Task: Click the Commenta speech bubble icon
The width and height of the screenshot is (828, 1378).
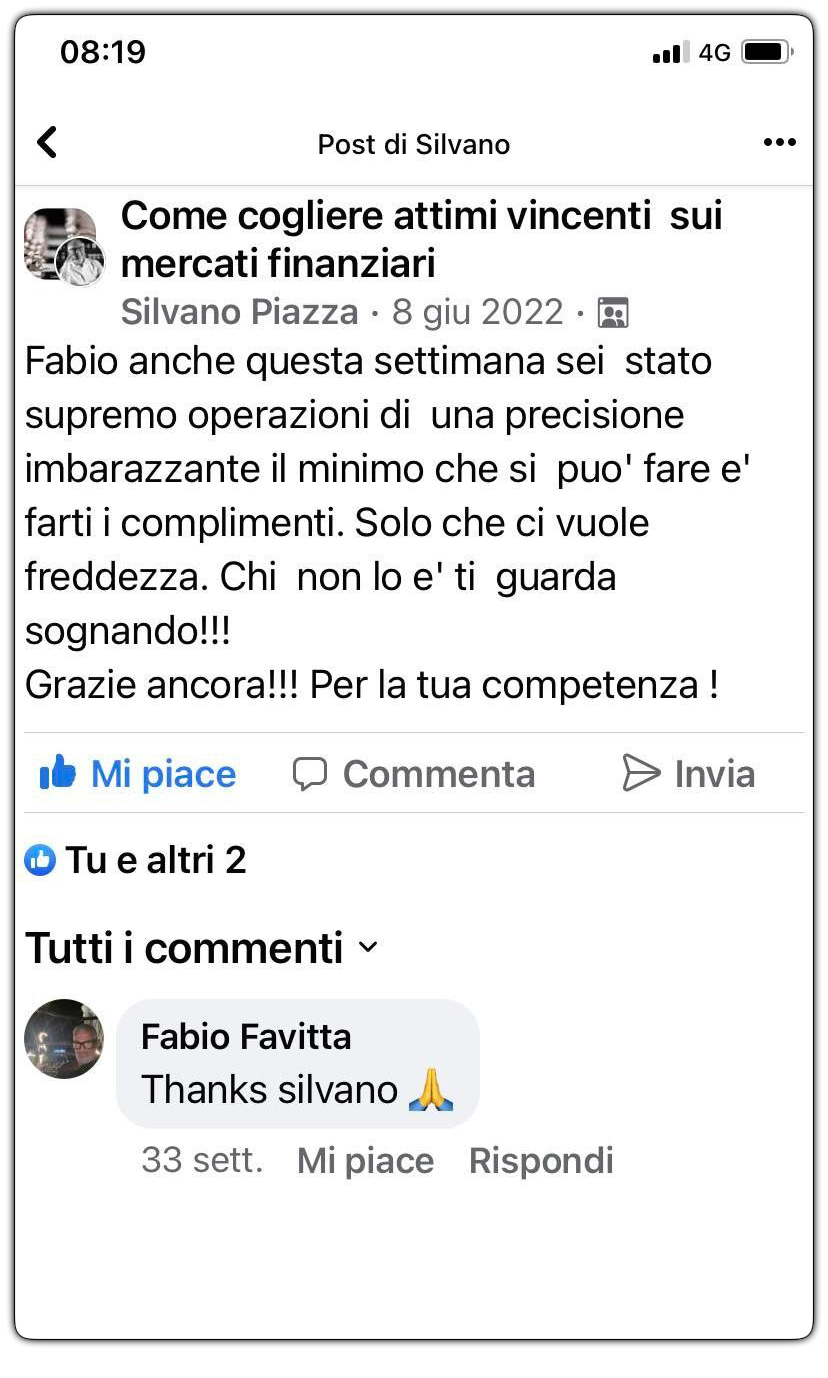Action: pyautogui.click(x=310, y=773)
